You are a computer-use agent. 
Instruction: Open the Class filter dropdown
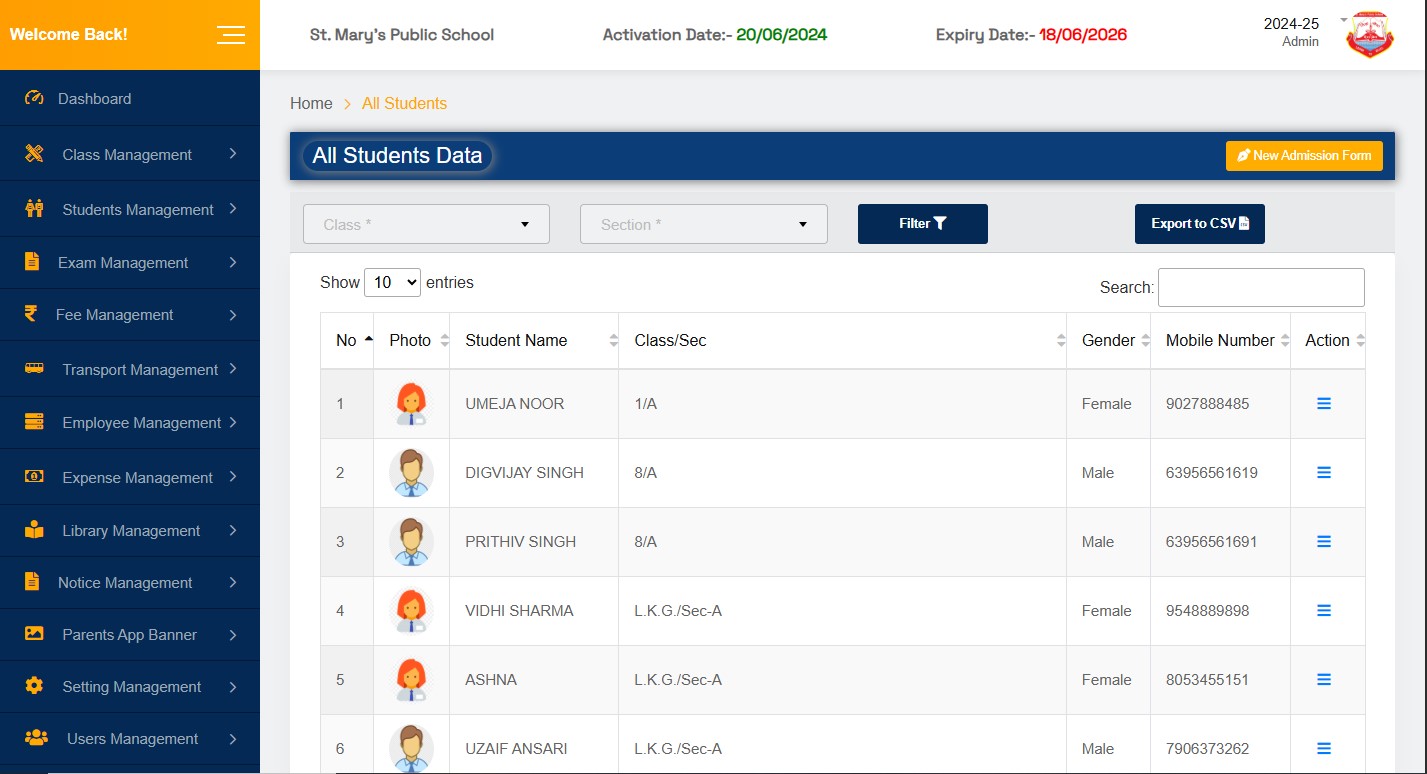(x=425, y=224)
